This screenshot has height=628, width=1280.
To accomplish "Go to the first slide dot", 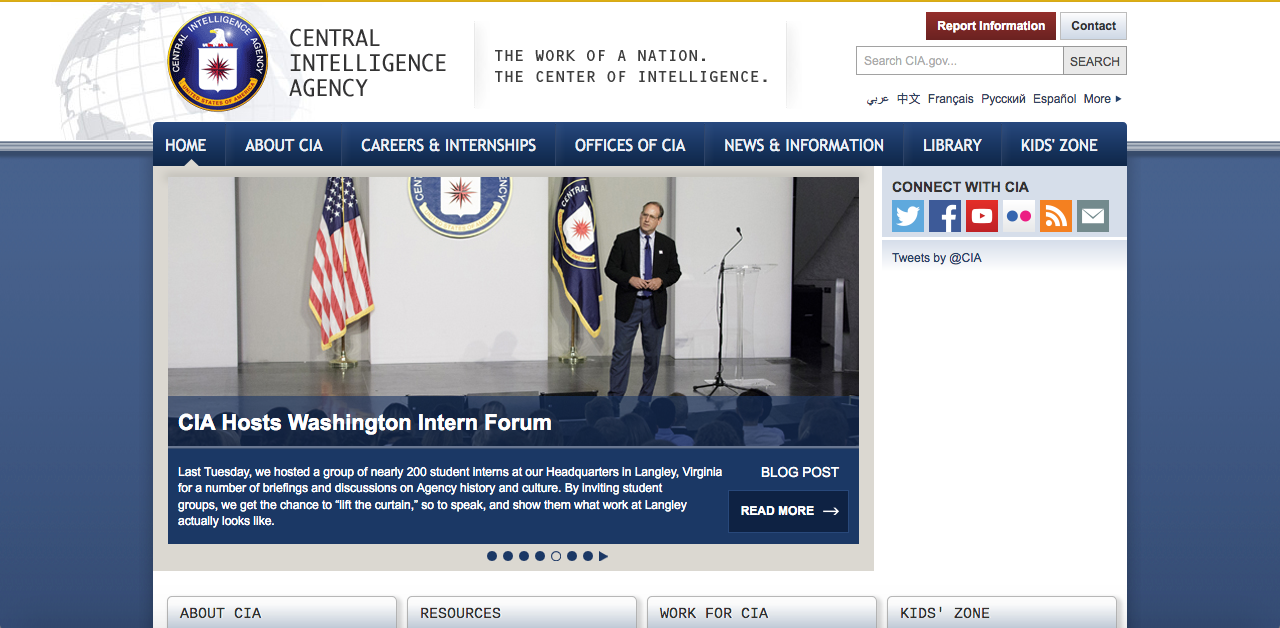I will point(492,556).
